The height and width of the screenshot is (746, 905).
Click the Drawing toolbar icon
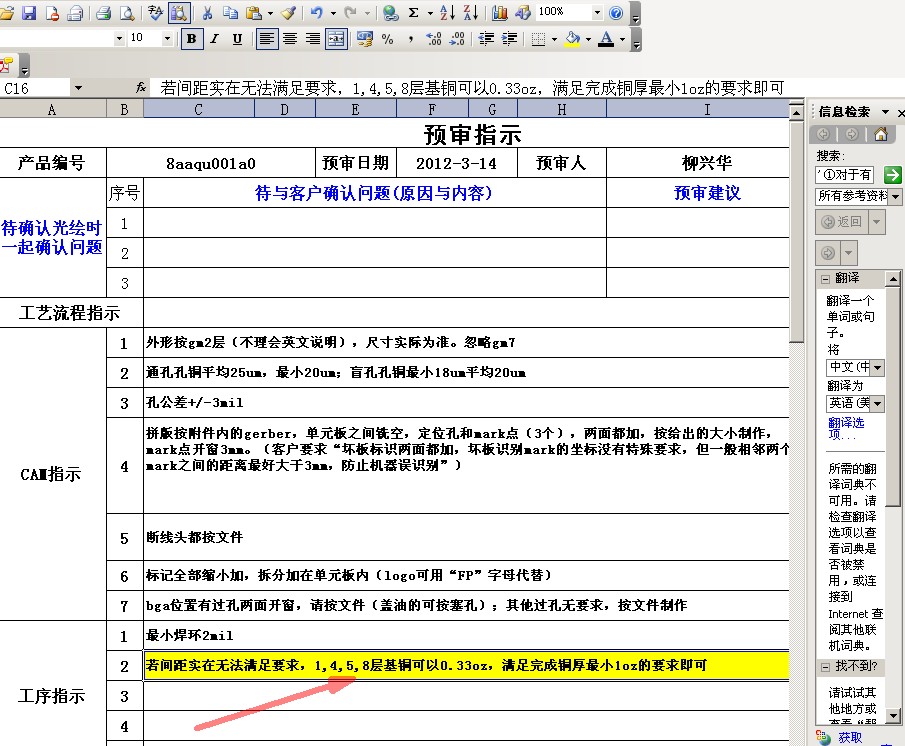pos(523,13)
